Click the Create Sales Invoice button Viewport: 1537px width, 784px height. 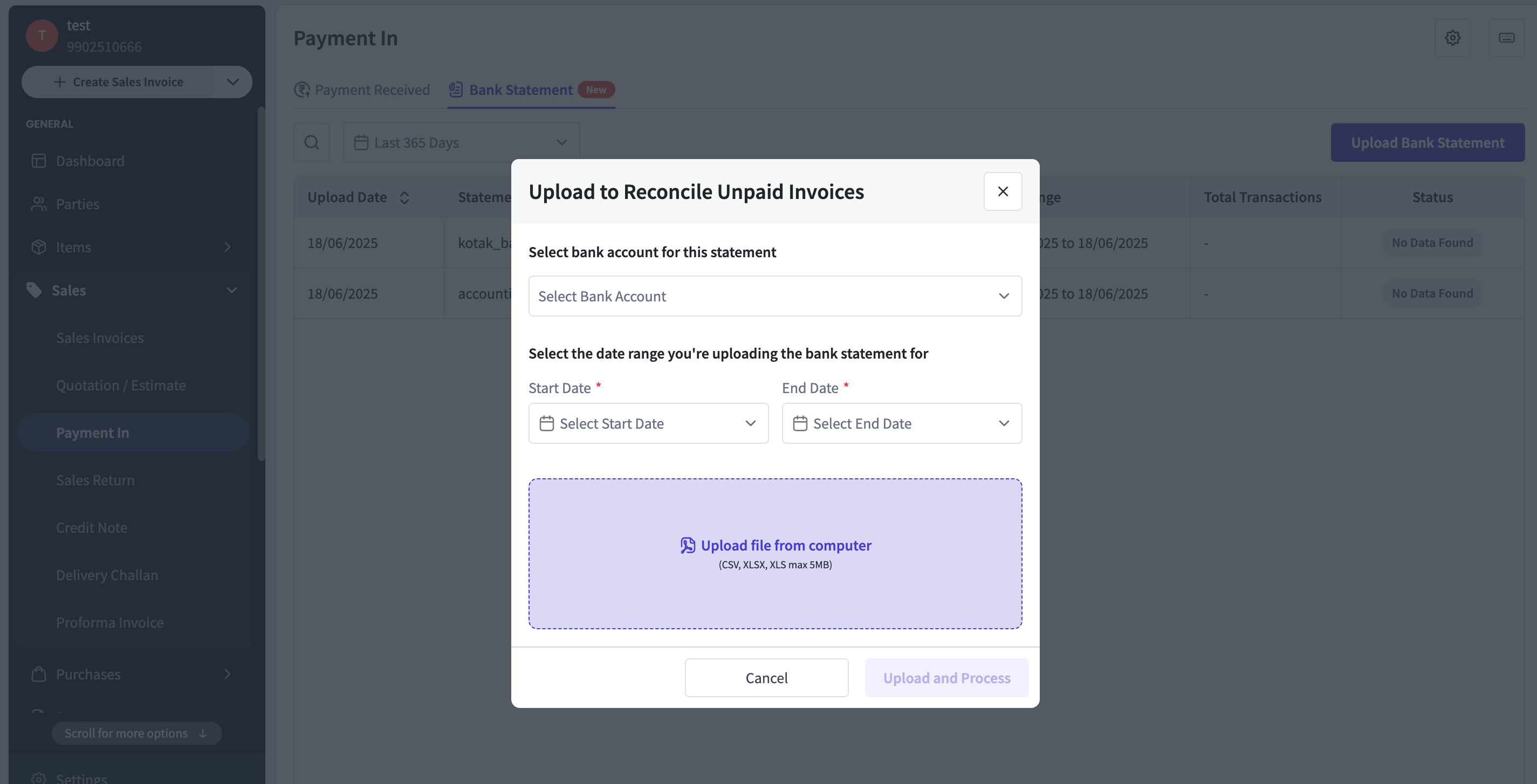coord(118,82)
